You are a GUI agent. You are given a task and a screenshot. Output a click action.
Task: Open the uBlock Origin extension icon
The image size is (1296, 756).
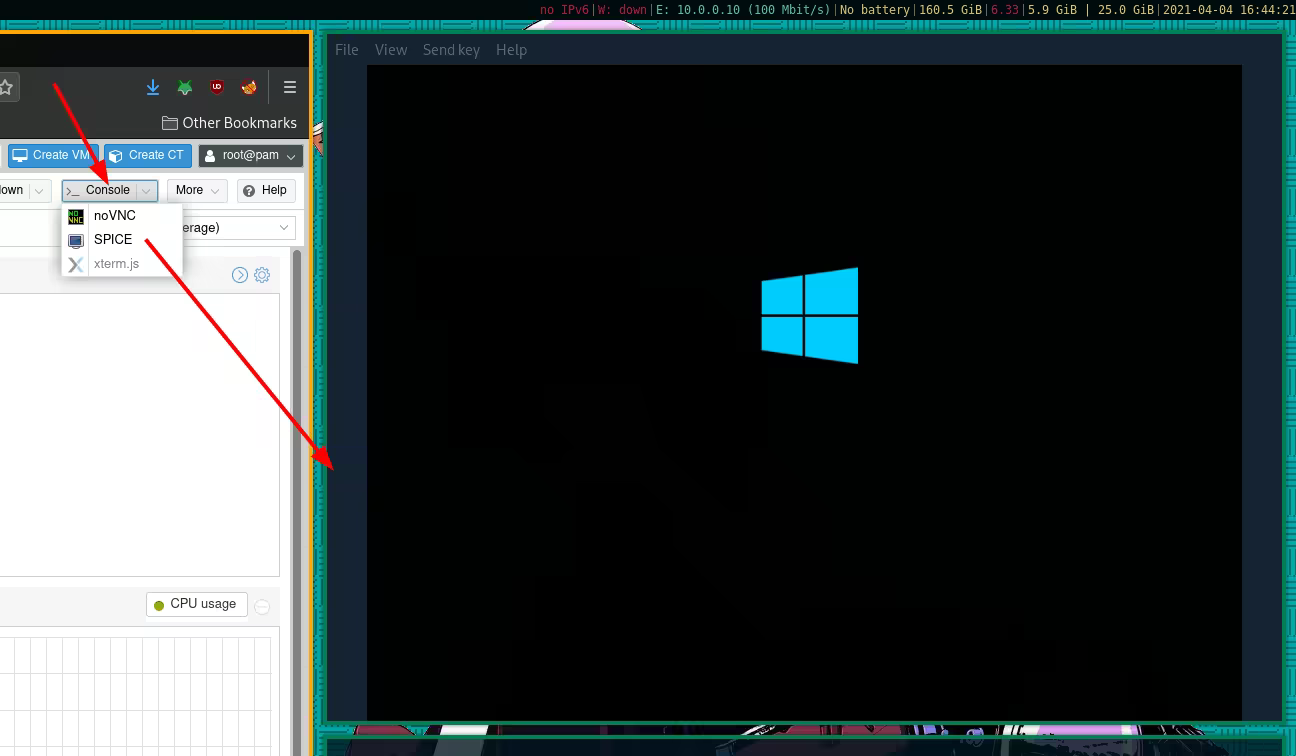[217, 87]
